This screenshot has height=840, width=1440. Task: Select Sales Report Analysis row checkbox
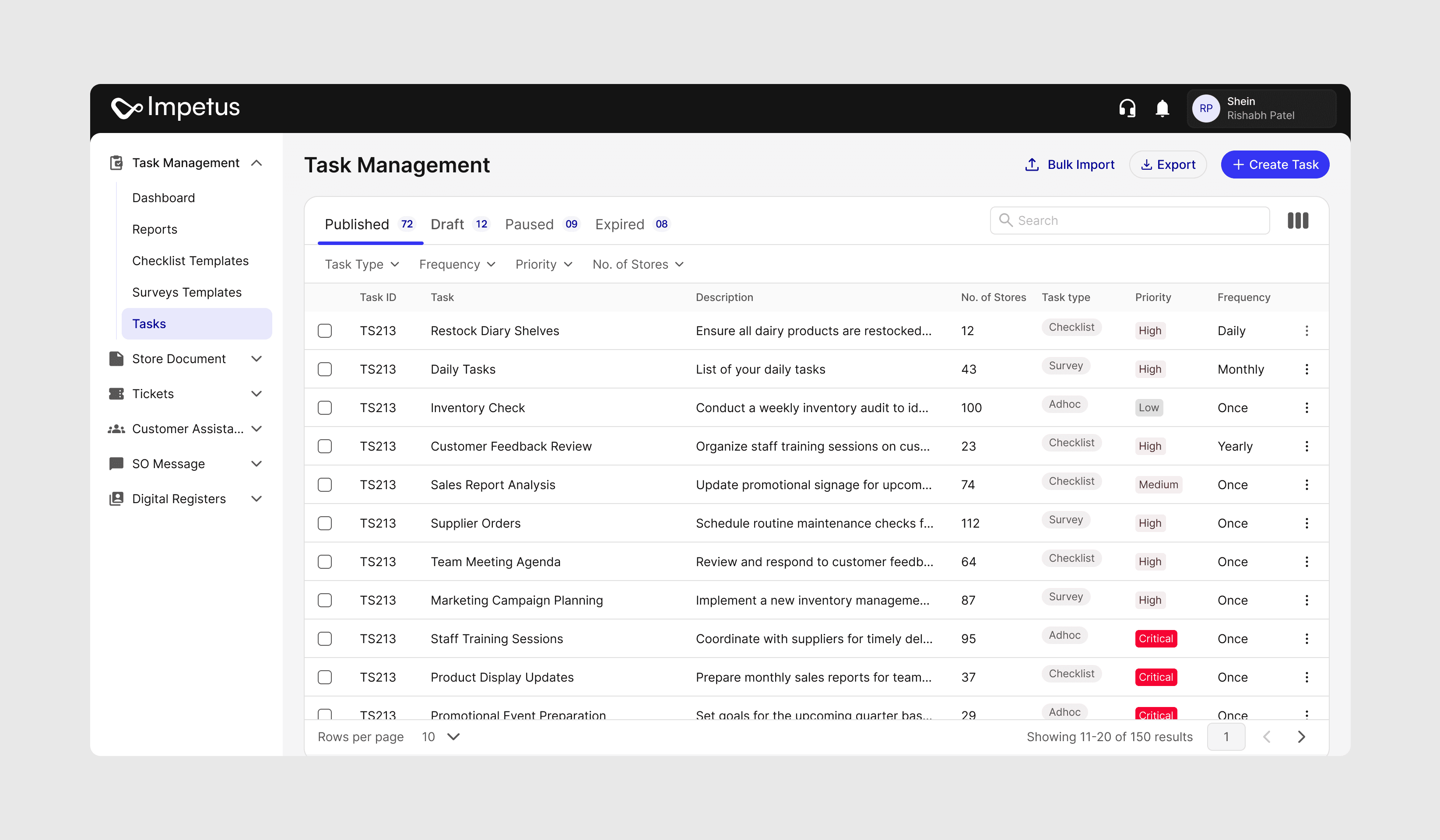[325, 485]
